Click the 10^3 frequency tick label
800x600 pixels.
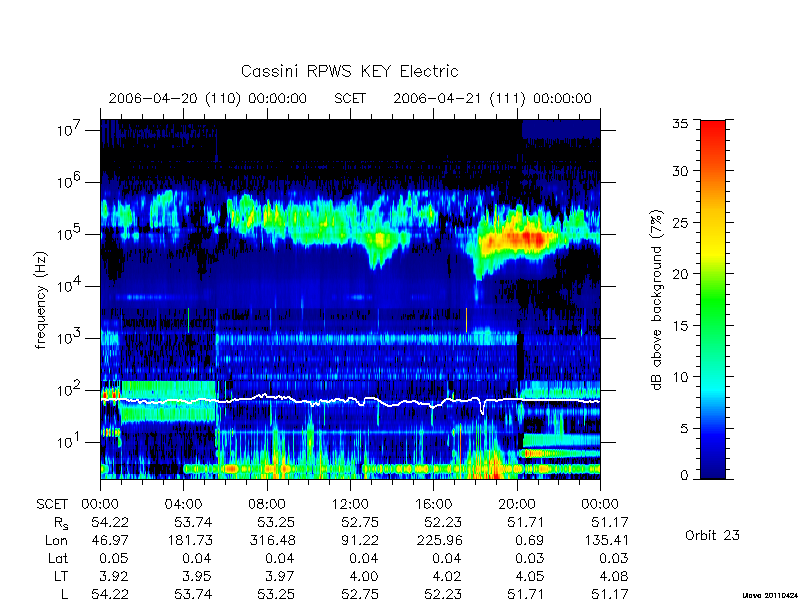click(70, 337)
